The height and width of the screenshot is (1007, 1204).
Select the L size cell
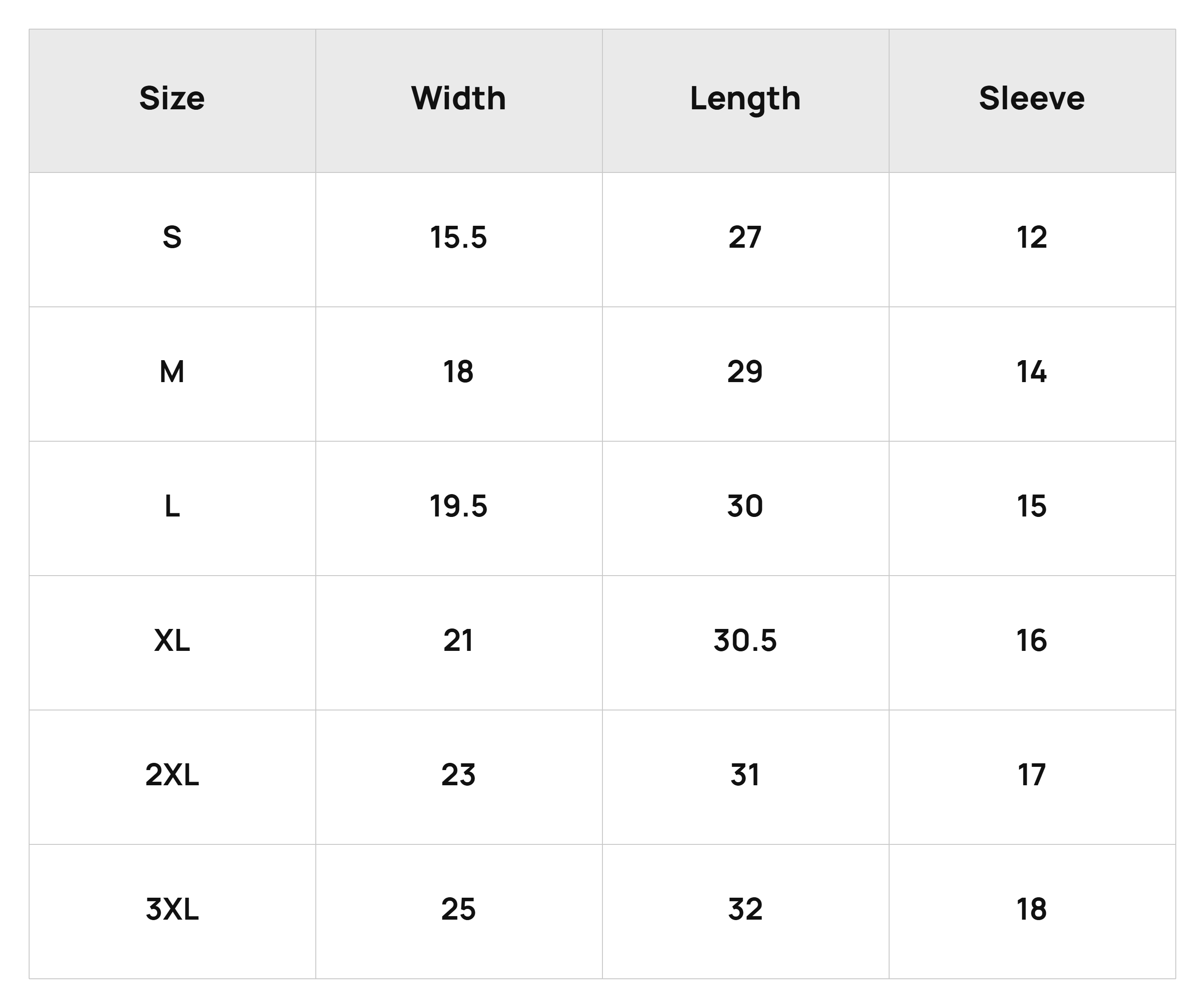click(172, 508)
